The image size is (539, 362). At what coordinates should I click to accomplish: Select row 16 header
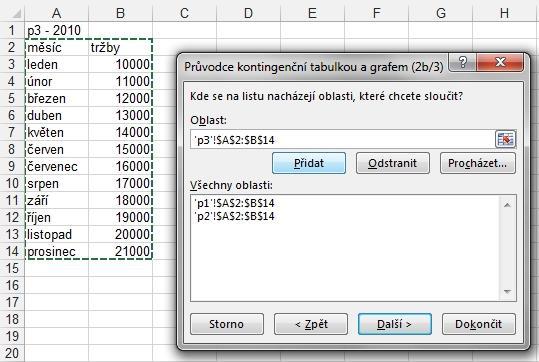(x=12, y=285)
